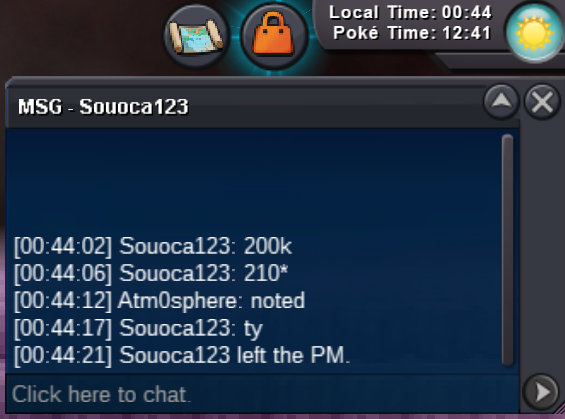Click the Poké Time readout
Viewport: 565px width, 419px height.
412,33
